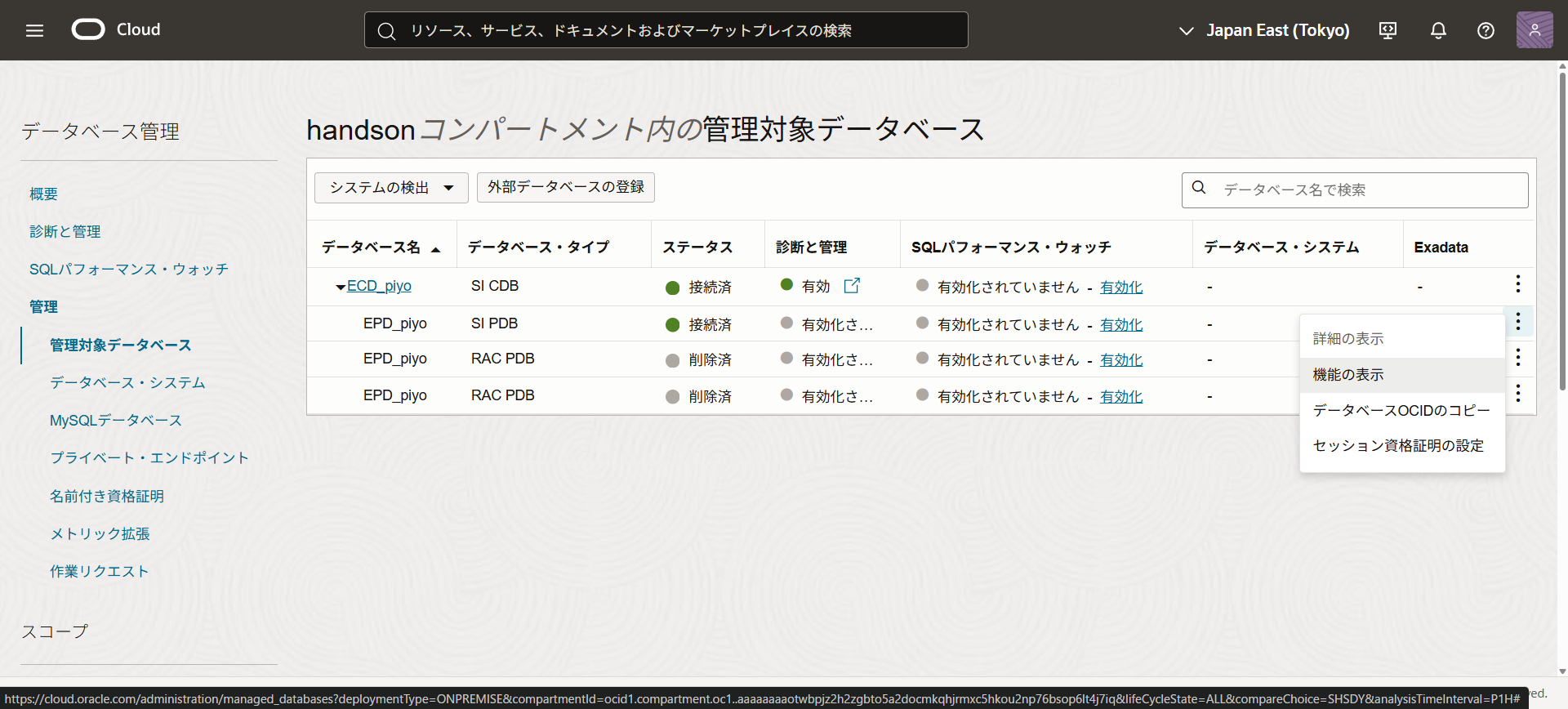The image size is (1568, 709).
Task: Click 有効化 link in ECD_piyo row
Action: 1121,288
